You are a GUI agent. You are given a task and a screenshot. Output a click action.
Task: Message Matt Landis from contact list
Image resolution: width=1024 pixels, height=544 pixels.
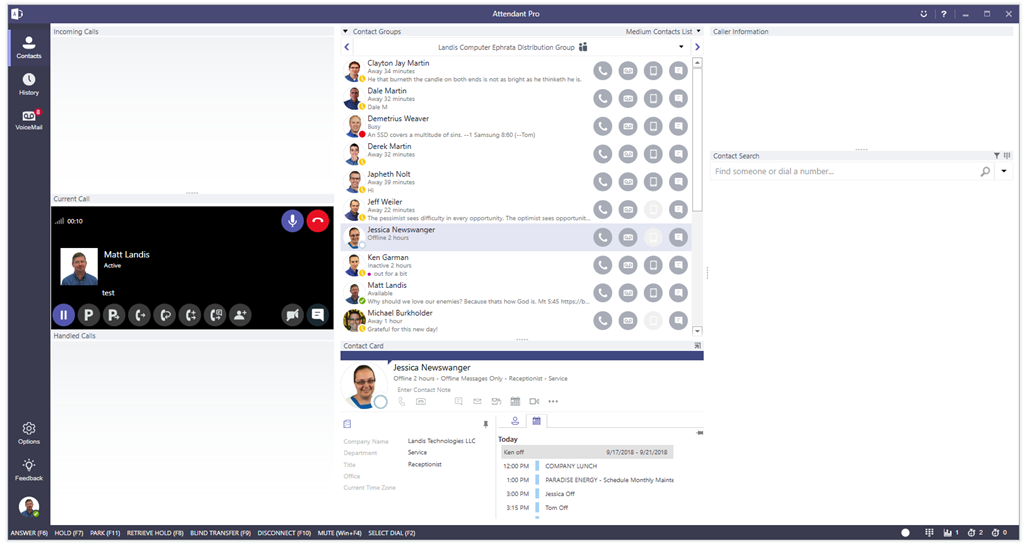[x=679, y=293]
